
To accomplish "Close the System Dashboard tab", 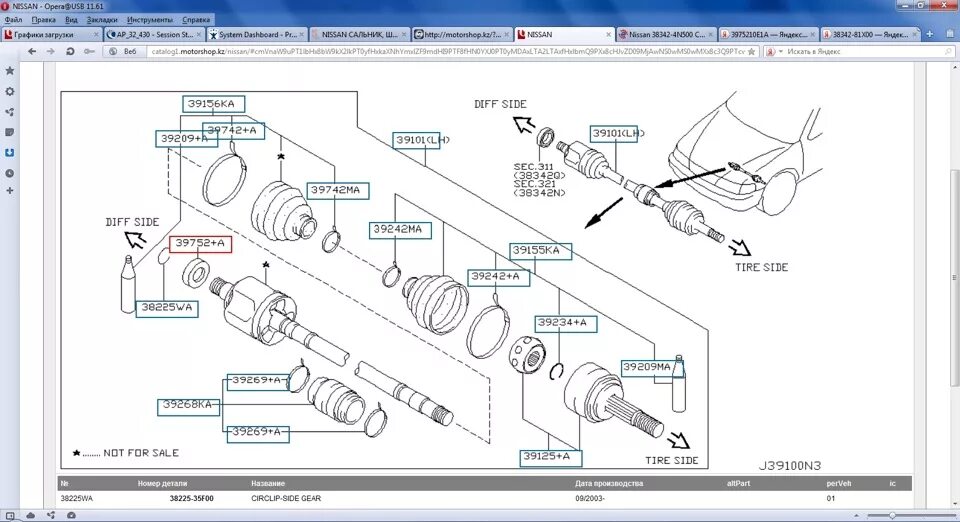I will click(301, 35).
